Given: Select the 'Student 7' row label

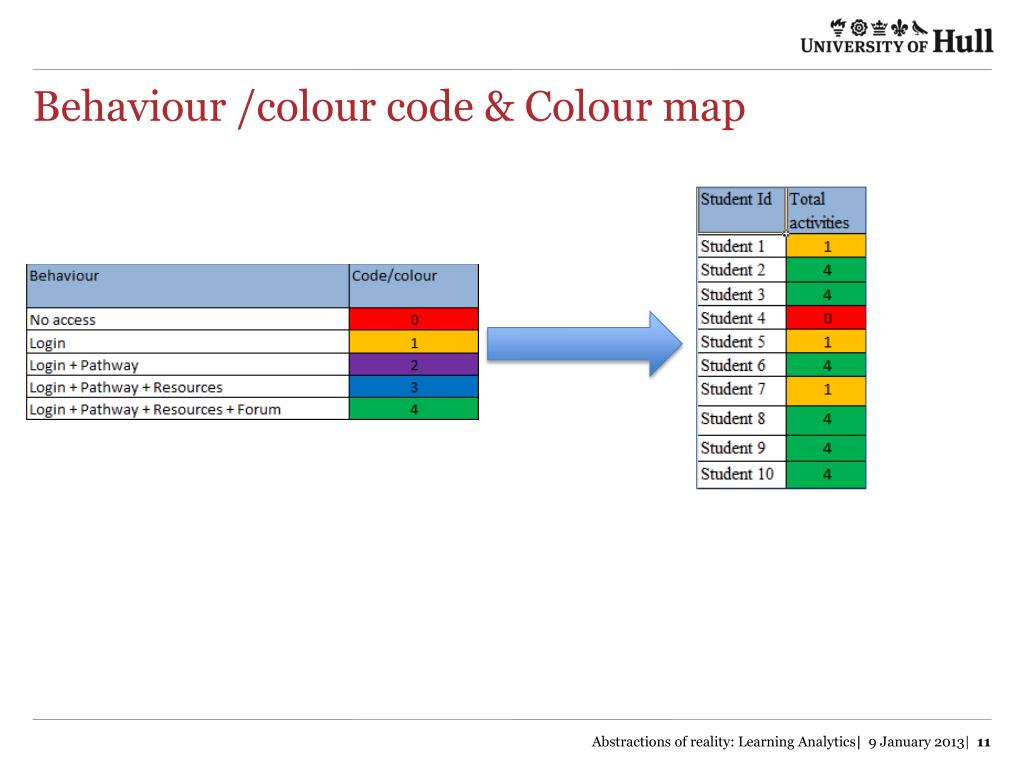Looking at the screenshot, I should point(741,391).
